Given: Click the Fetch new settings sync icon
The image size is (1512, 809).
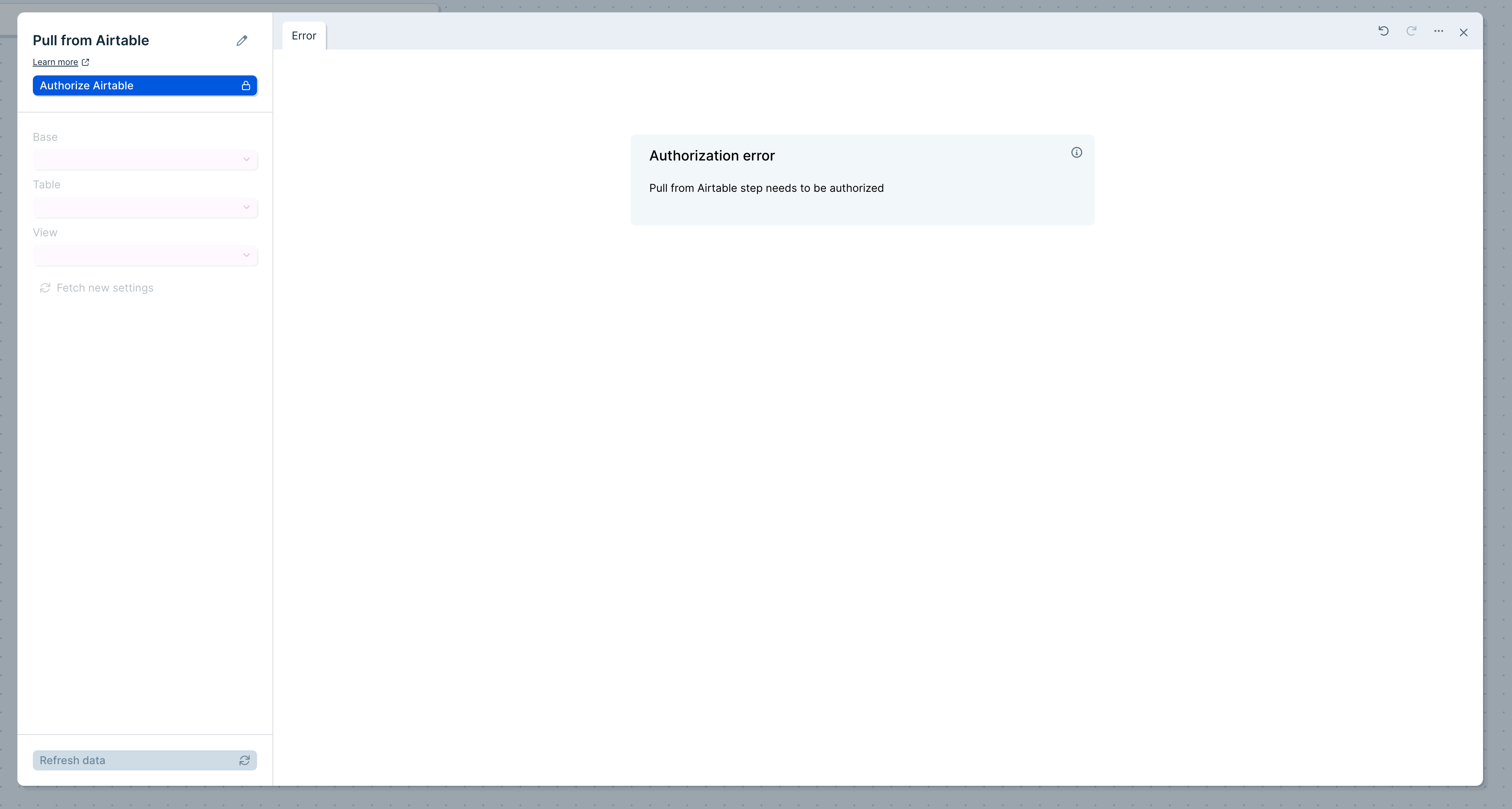Looking at the screenshot, I should [x=44, y=288].
